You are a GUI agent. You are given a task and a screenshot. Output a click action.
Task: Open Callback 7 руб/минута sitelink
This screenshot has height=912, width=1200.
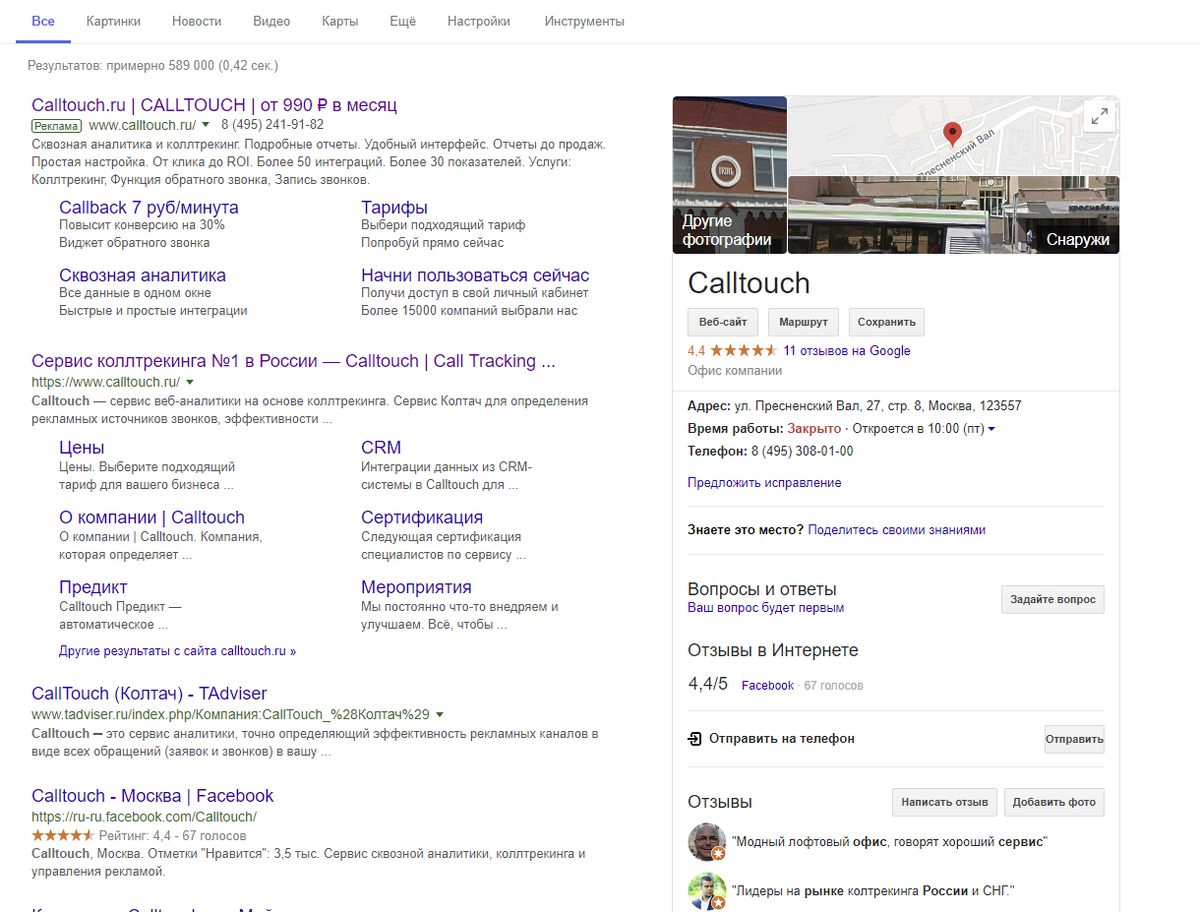tap(149, 207)
